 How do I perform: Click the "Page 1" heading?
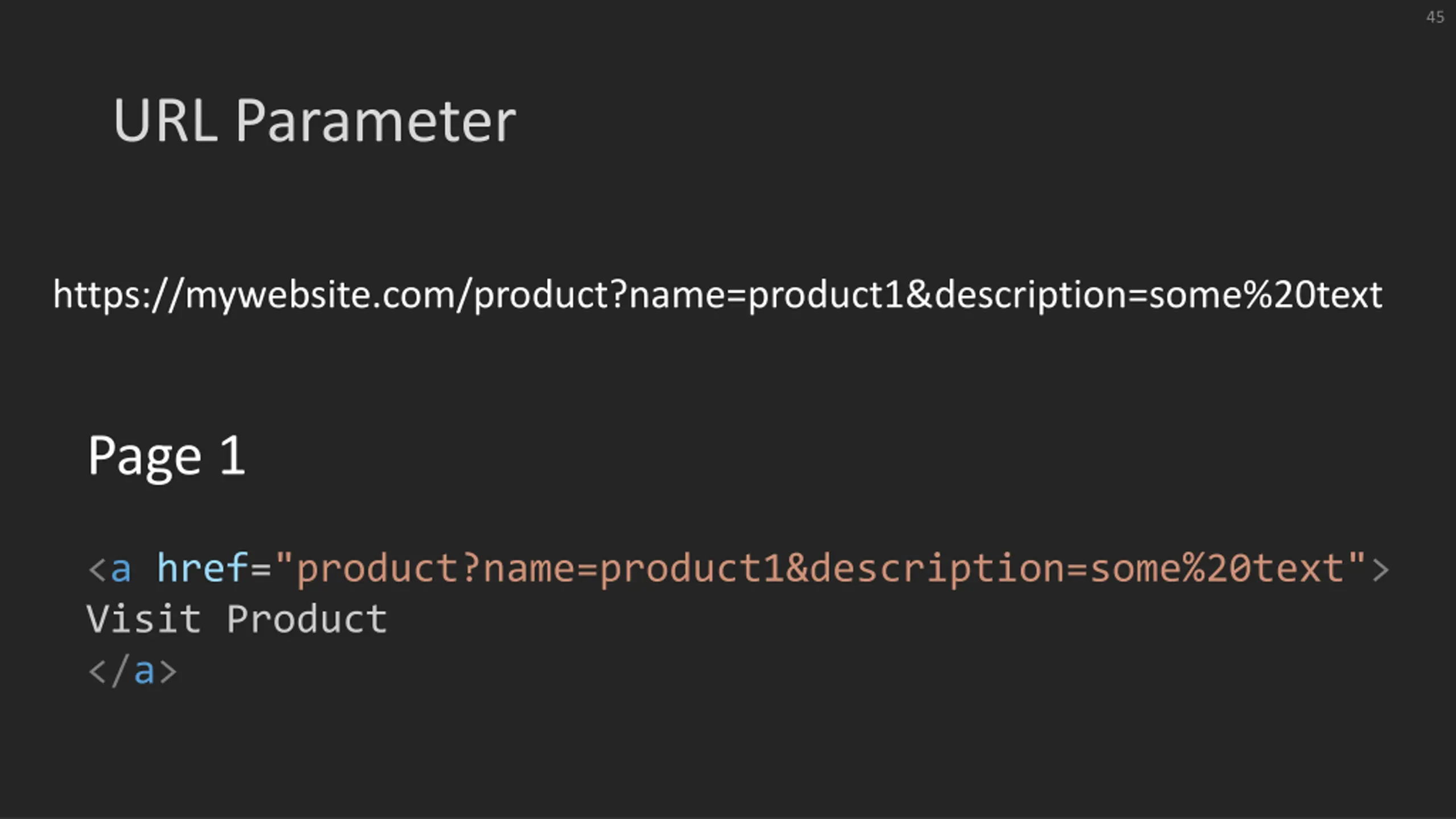[167, 456]
